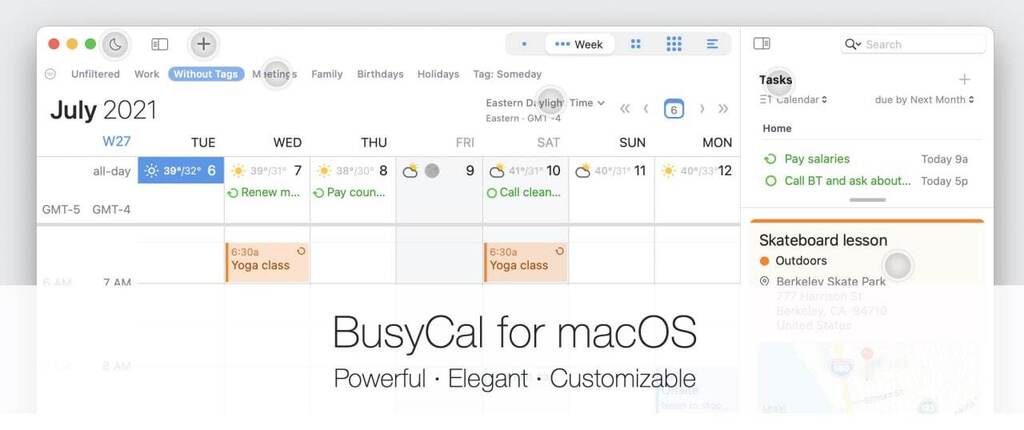1024x430 pixels.
Task: Add a new task plus icon
Action: click(964, 80)
